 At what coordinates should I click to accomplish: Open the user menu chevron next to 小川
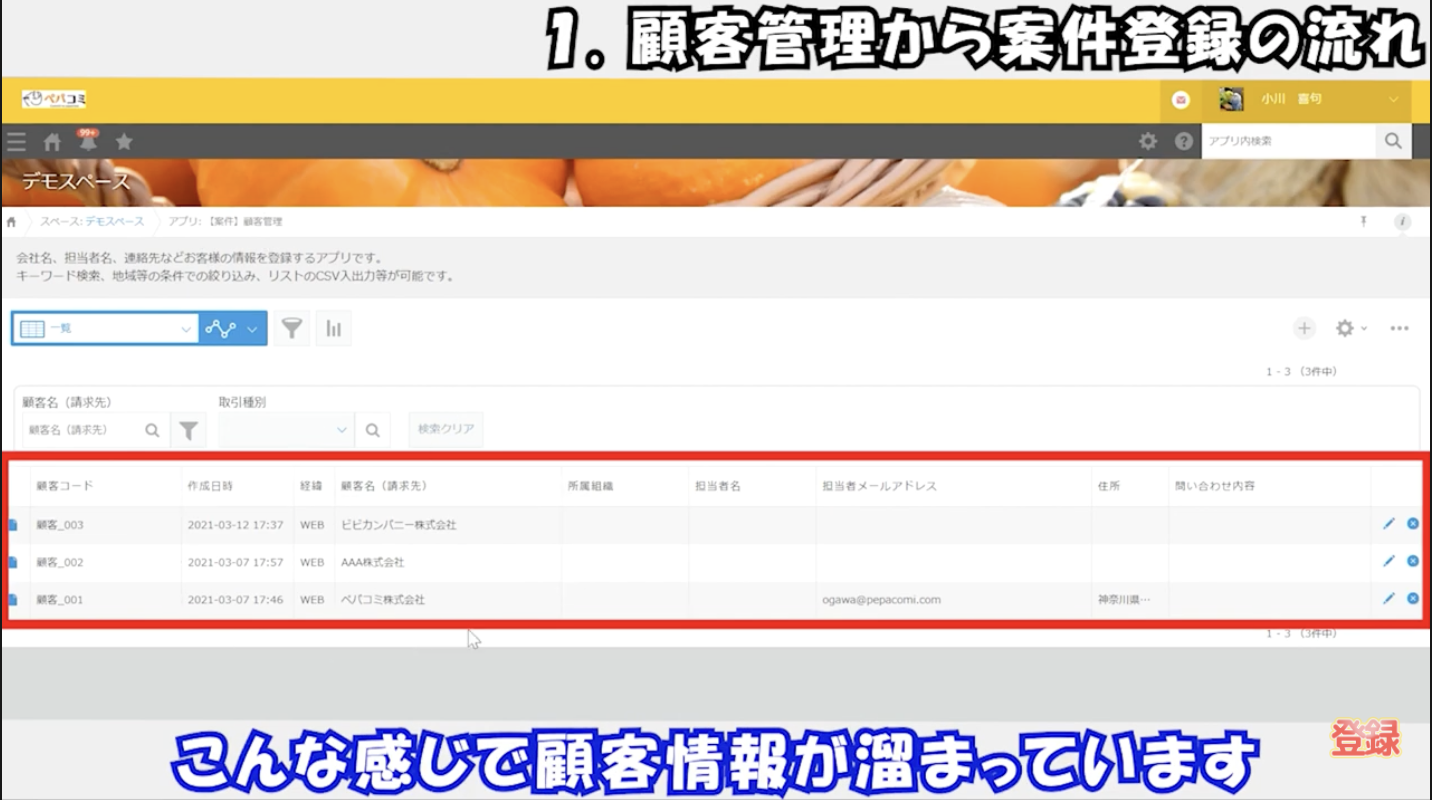[1393, 100]
